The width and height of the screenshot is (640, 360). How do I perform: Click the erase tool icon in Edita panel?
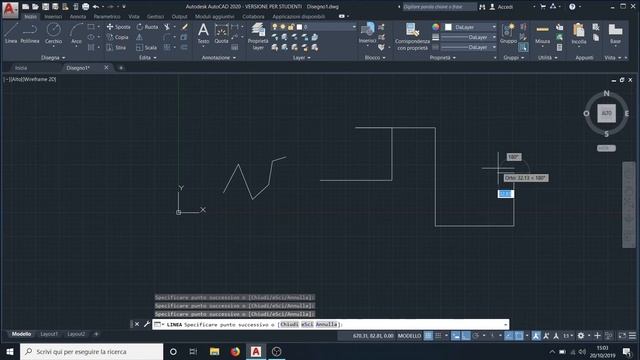tap(185, 27)
